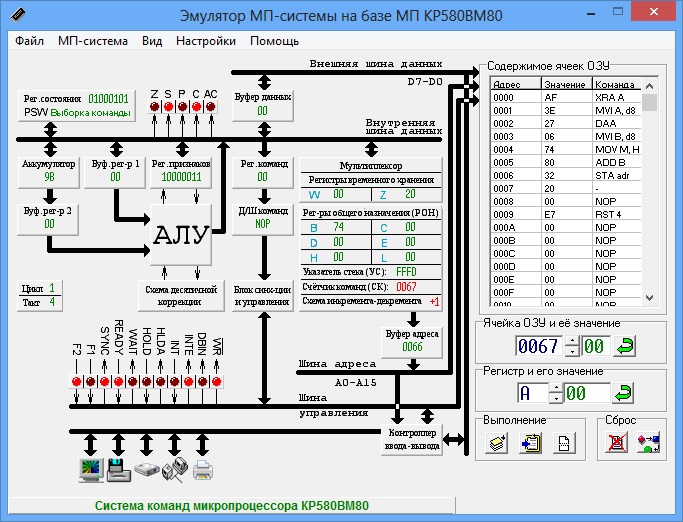Click the torn-page execution icon
The image size is (683, 522).
(564, 443)
